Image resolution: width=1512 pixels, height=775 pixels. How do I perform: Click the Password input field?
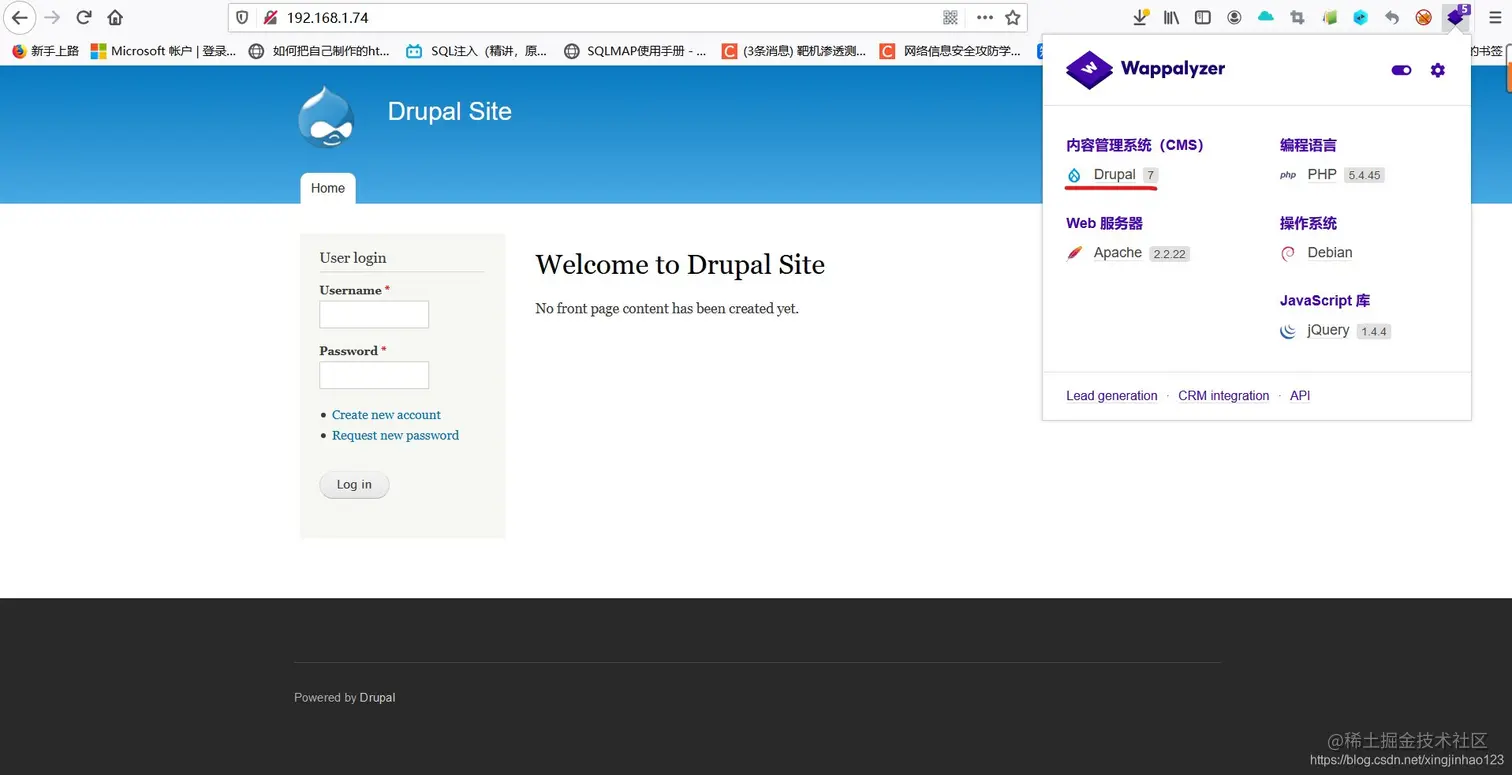[374, 375]
